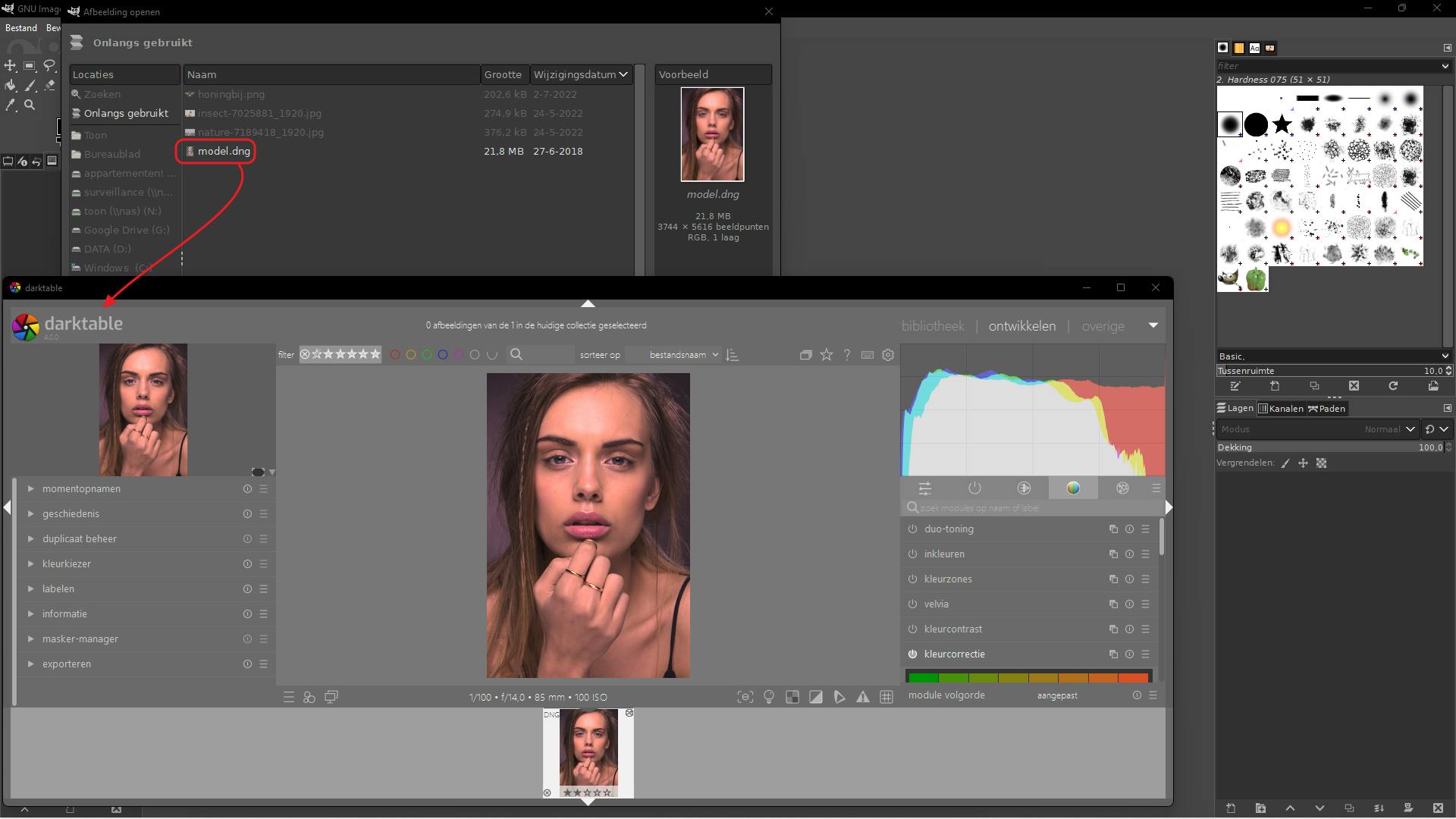Toggle the kleurcorrectie module on

[912, 654]
